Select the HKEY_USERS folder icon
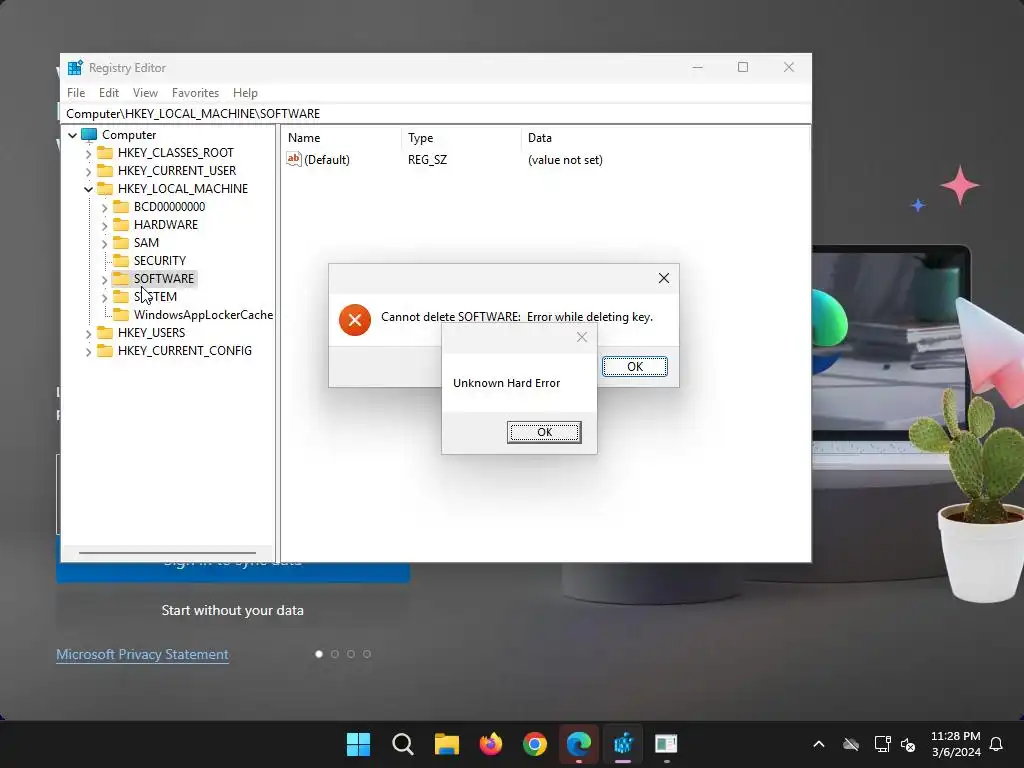Viewport: 1024px width, 768px height. point(105,332)
